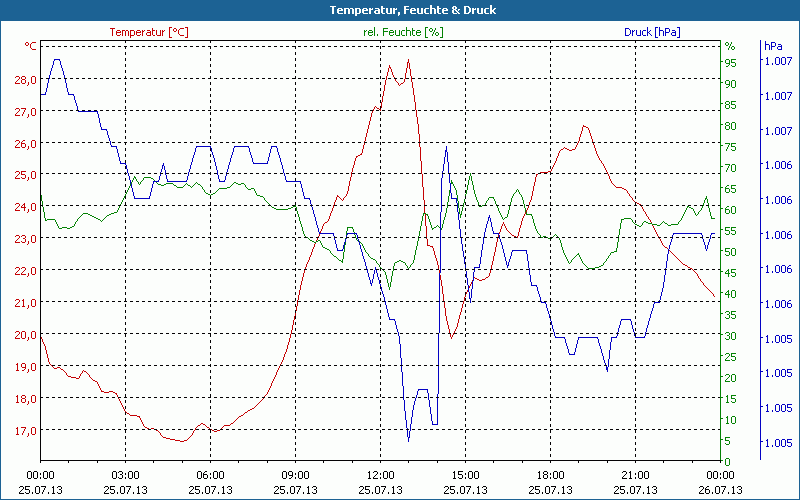Click the green "70" humidity axis tick
Viewport: 800px width, 500px height.
(x=731, y=168)
